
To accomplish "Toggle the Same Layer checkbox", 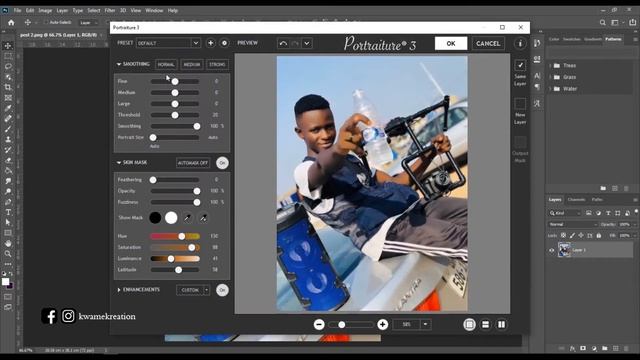I will coord(520,65).
